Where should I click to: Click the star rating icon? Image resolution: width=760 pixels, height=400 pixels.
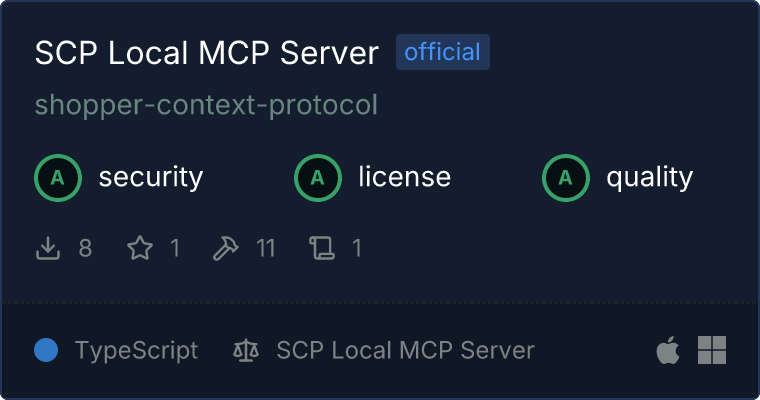click(140, 248)
